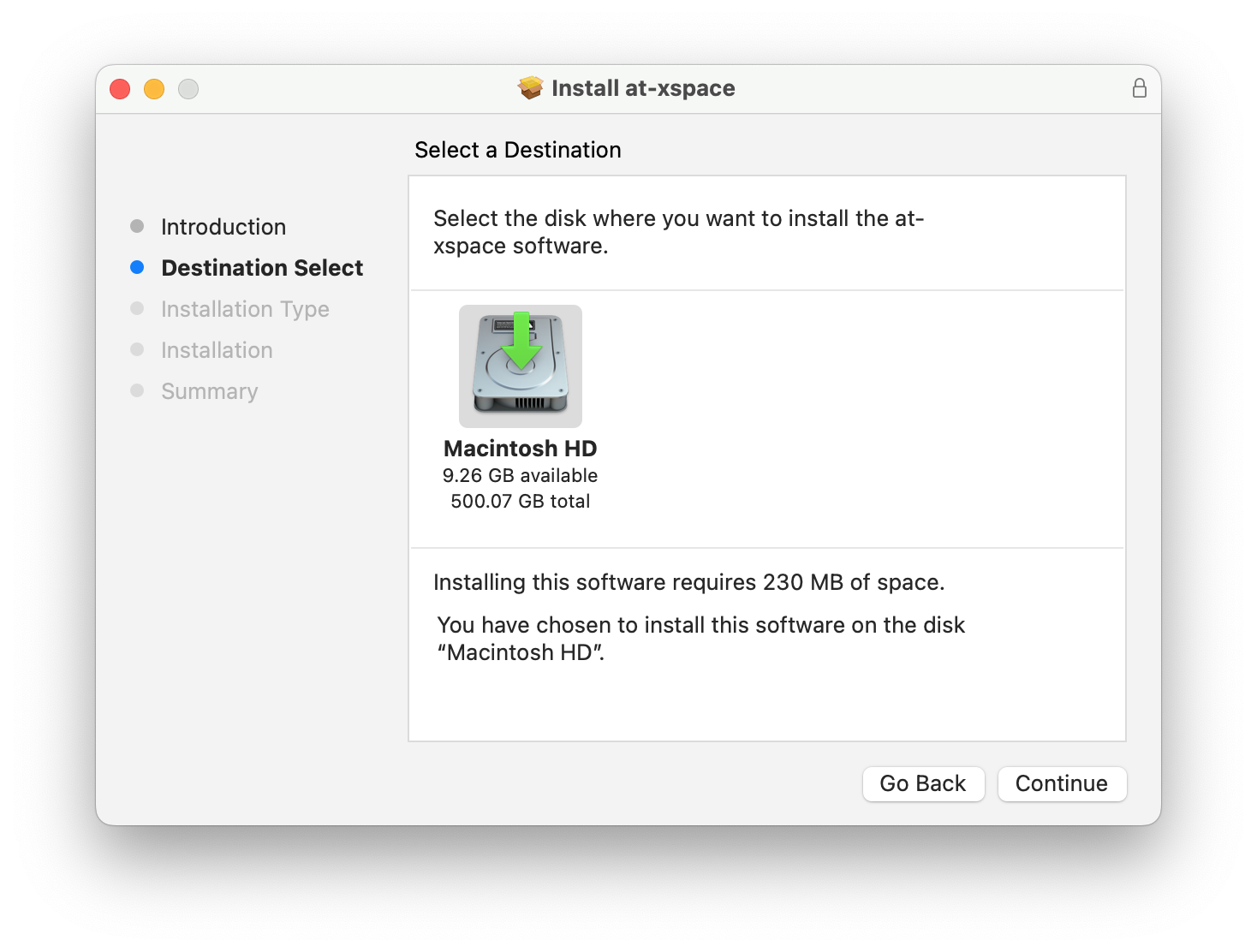
Task: Click the Installation step label
Action: tap(217, 350)
